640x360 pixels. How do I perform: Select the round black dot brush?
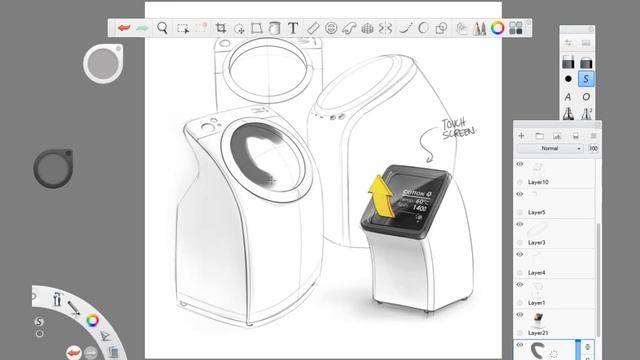pyautogui.click(x=568, y=79)
